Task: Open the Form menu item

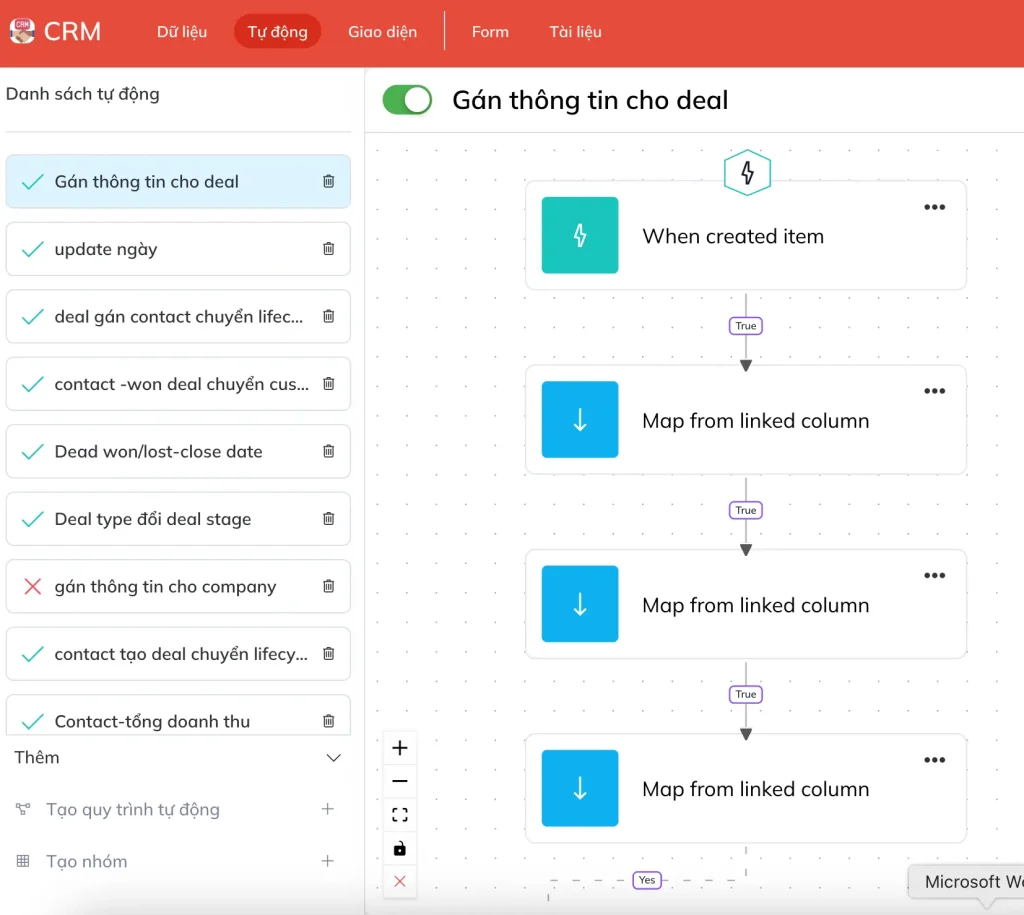Action: tap(490, 31)
